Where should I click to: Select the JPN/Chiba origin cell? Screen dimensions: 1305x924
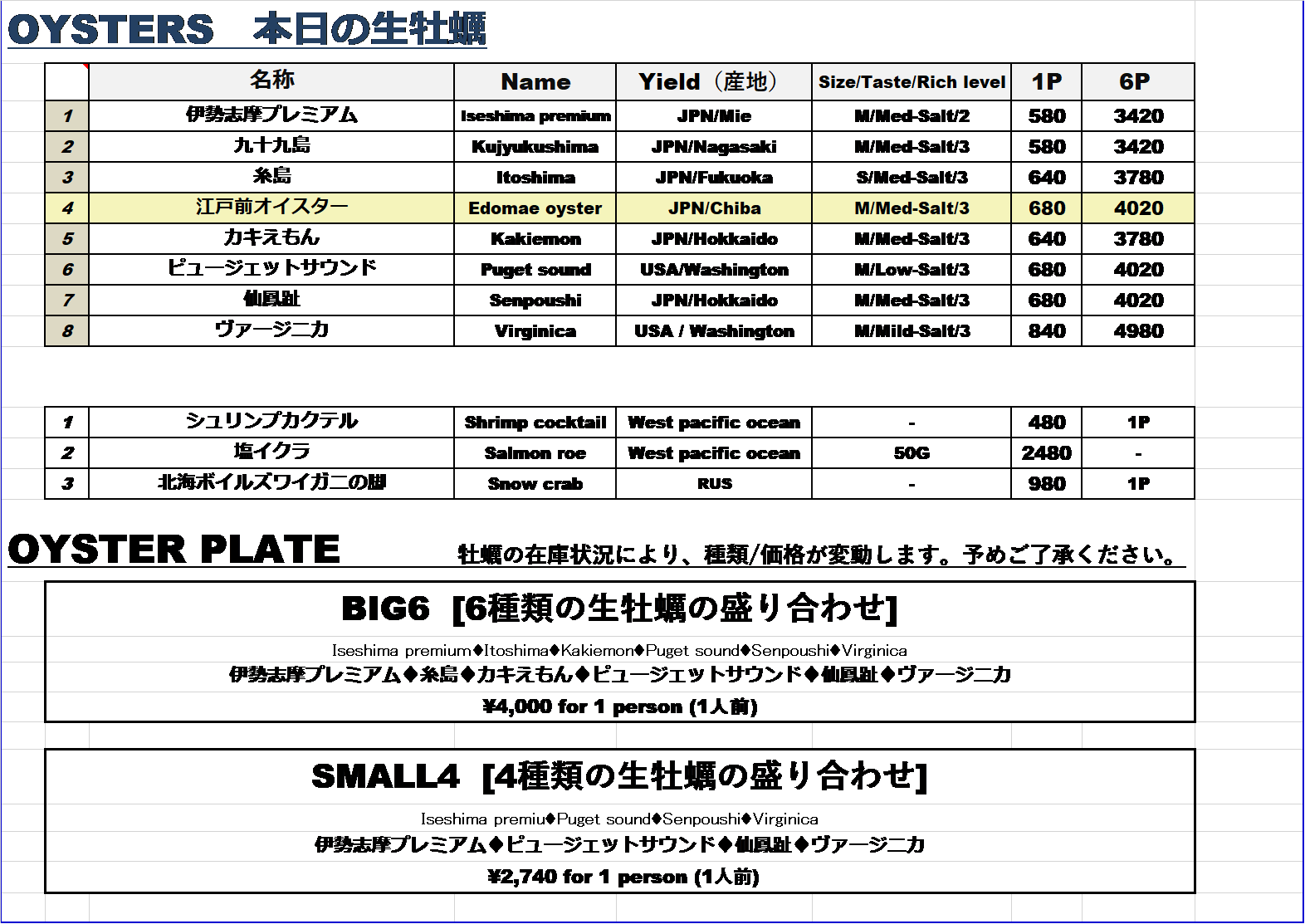(x=714, y=208)
